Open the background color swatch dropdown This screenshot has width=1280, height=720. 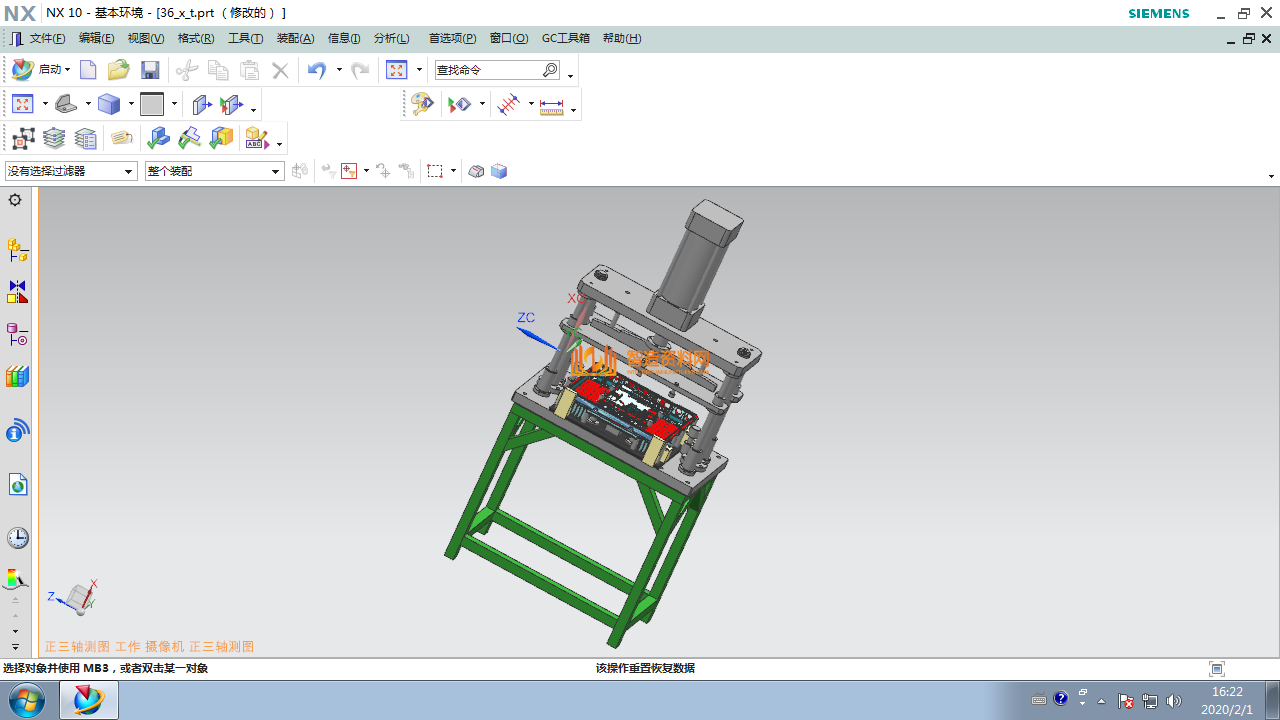coord(173,104)
